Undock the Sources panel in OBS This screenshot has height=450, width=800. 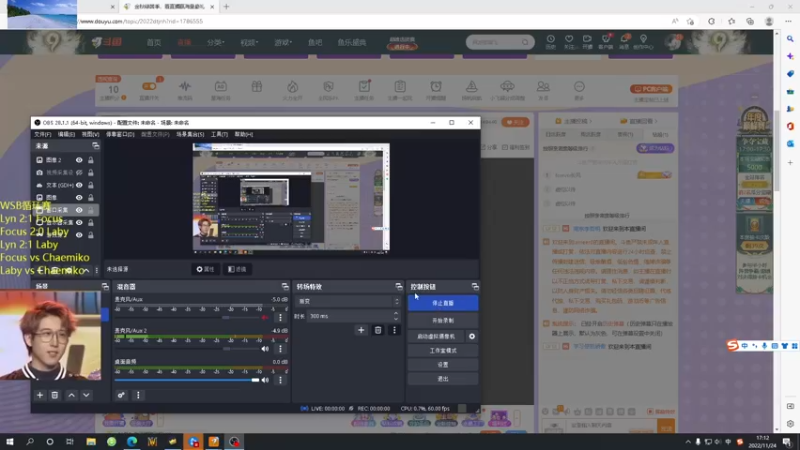point(95,146)
